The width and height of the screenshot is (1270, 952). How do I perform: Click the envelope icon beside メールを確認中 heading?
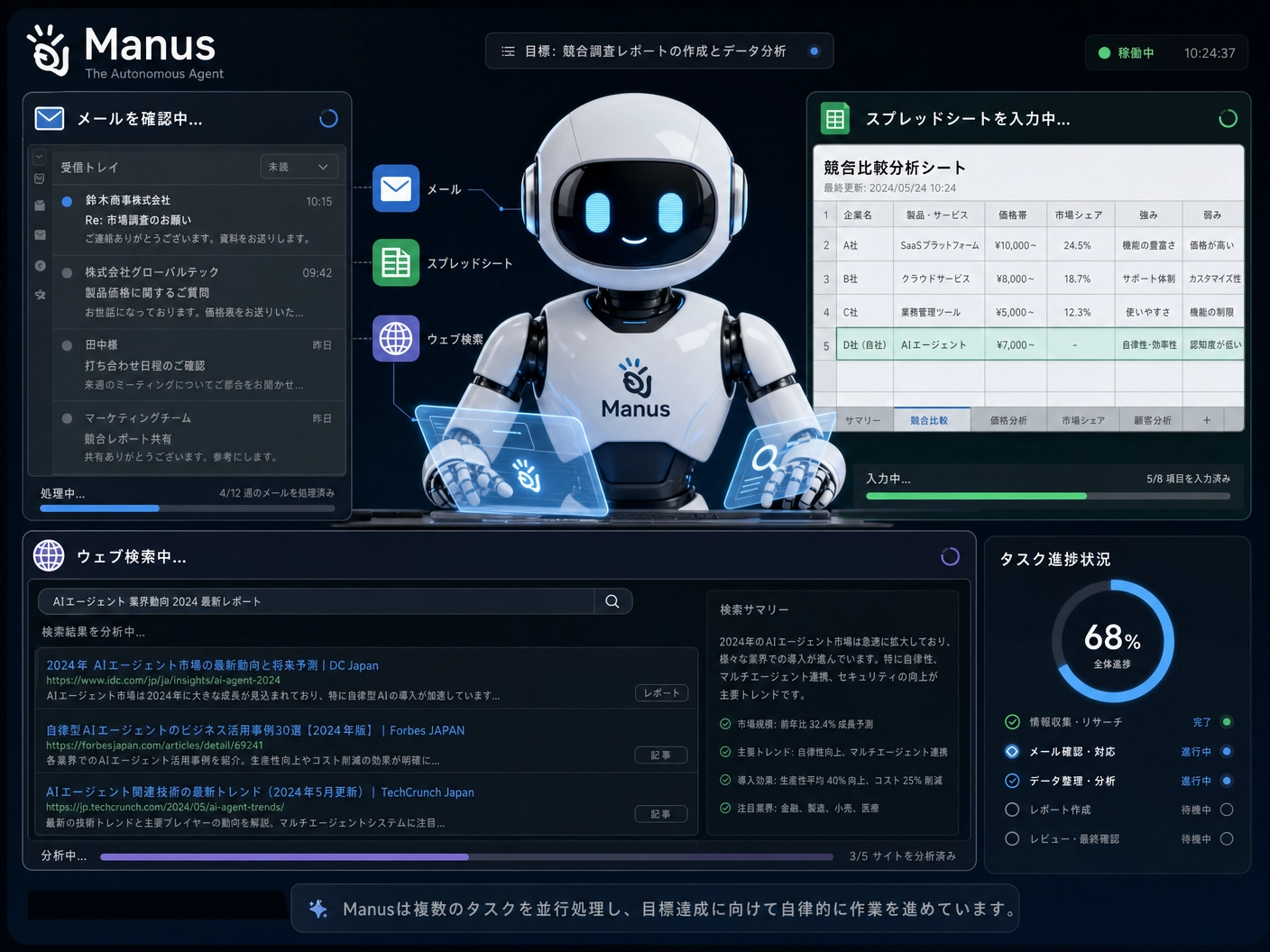pyautogui.click(x=50, y=118)
